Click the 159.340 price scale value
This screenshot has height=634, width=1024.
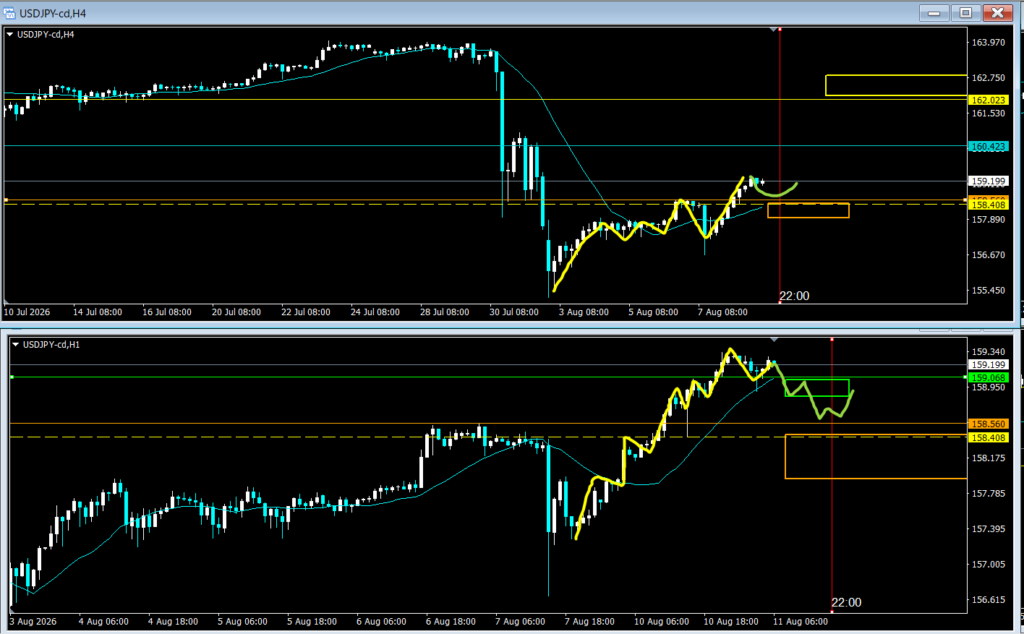[x=989, y=352]
